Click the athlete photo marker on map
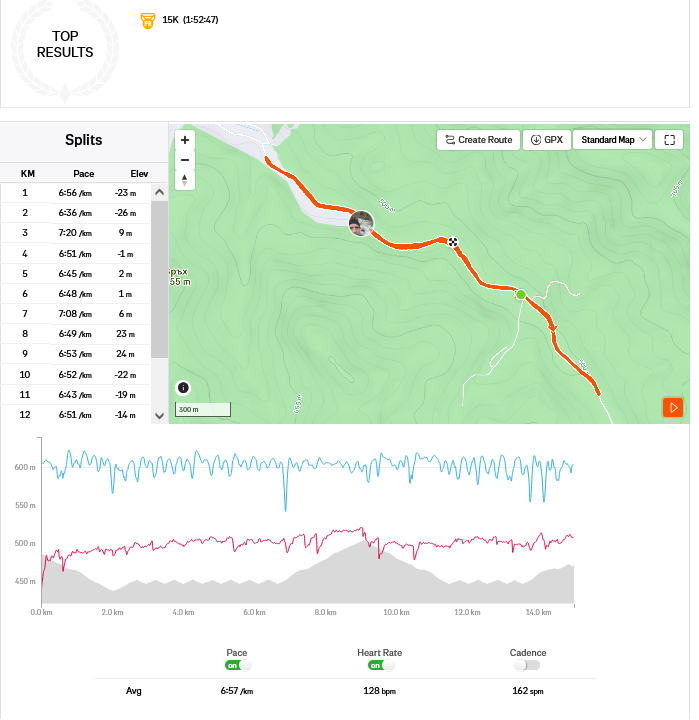 [x=361, y=223]
